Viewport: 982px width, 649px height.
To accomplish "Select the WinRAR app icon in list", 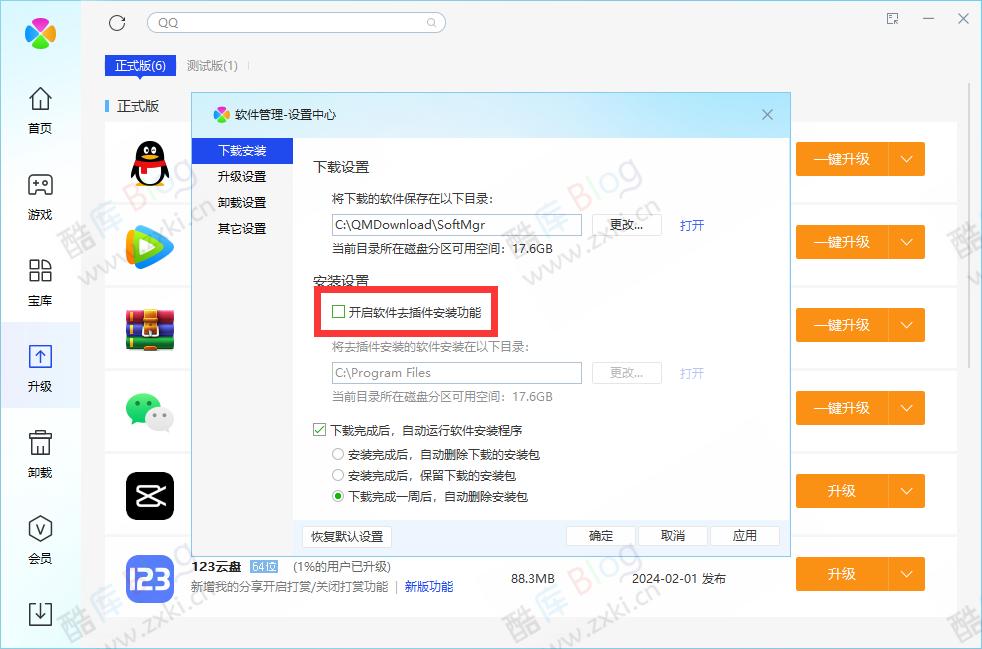I will pos(148,330).
